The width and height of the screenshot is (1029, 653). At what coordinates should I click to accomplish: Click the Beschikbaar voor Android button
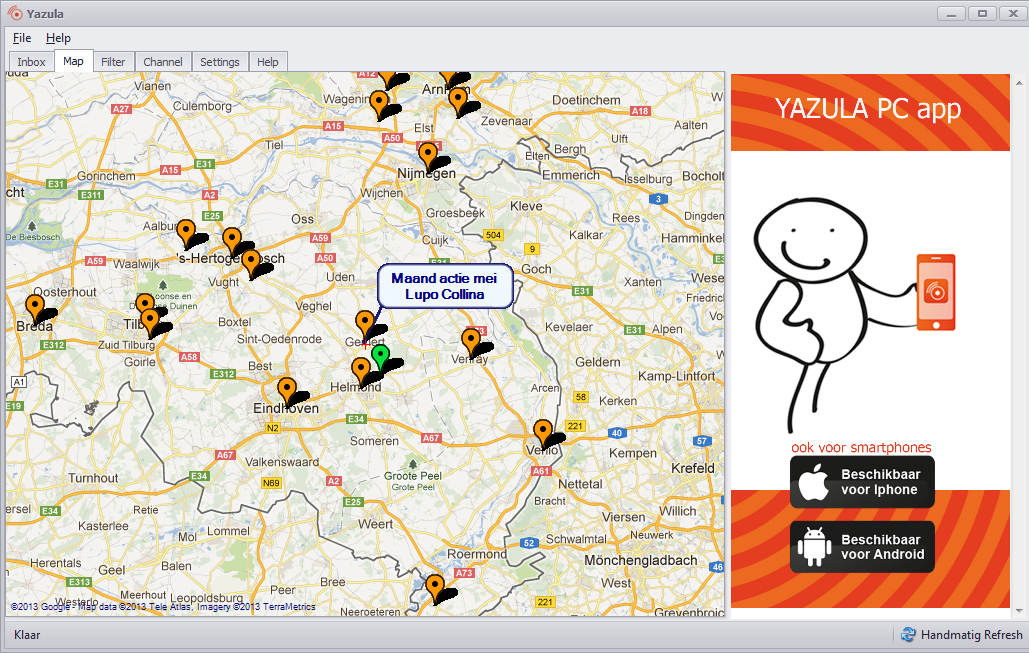click(x=862, y=547)
